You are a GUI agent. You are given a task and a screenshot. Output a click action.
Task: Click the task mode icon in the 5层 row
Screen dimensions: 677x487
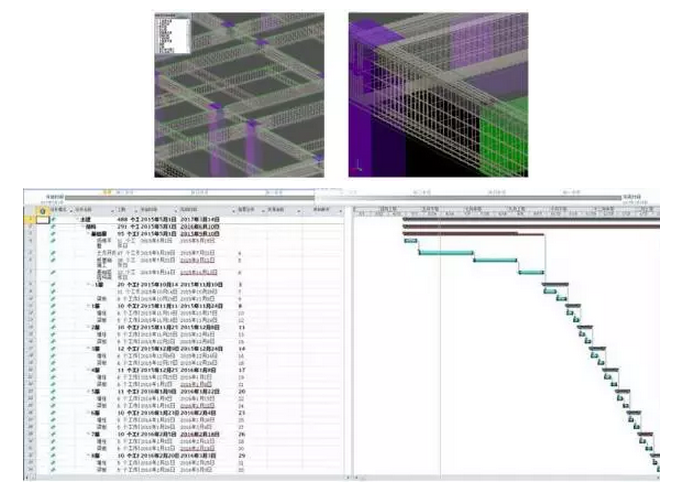[52, 390]
